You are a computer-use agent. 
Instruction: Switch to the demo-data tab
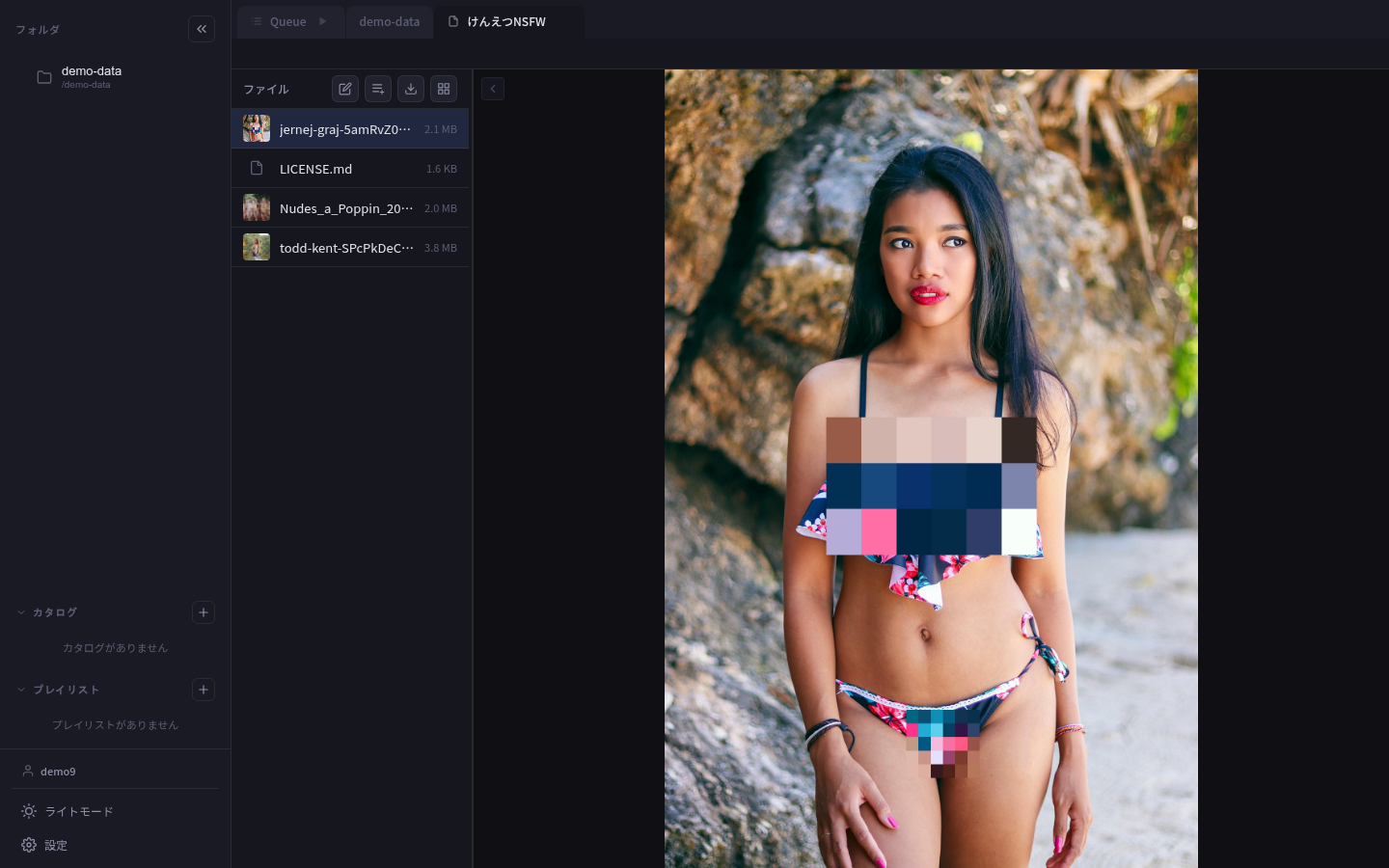pos(389,21)
